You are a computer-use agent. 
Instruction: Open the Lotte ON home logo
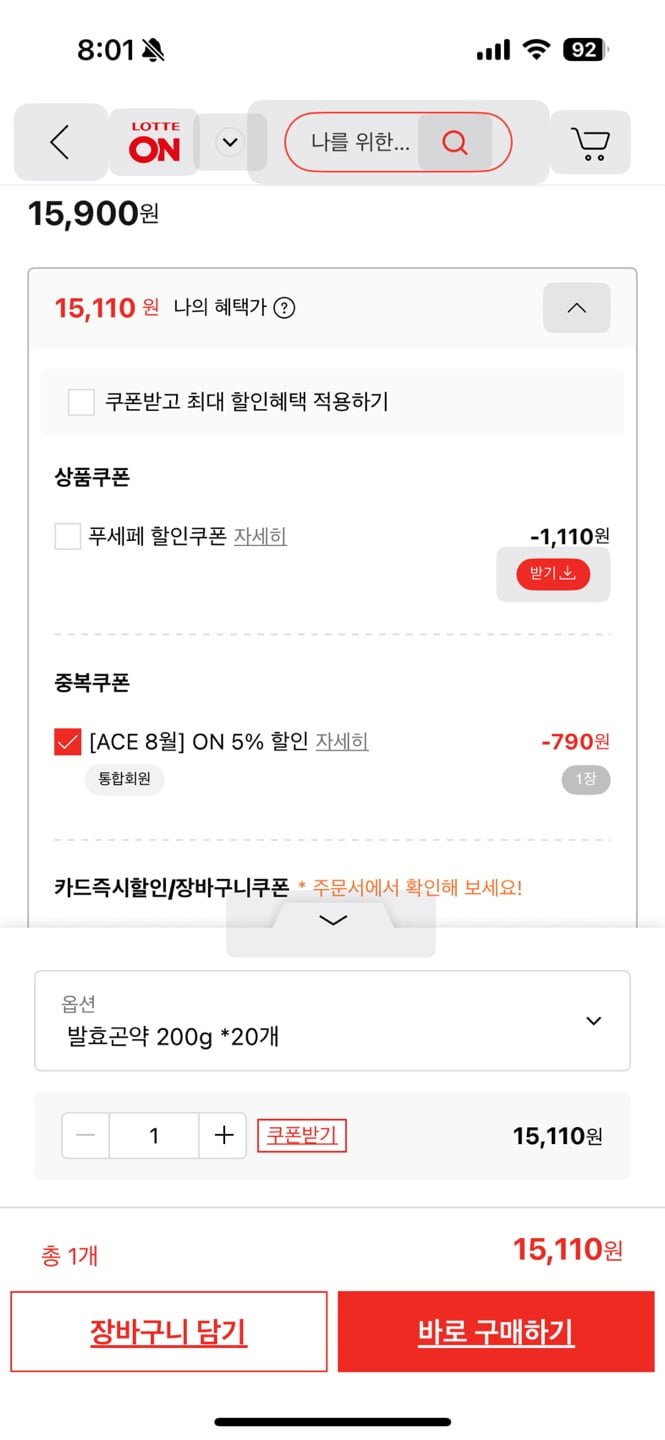click(x=154, y=143)
